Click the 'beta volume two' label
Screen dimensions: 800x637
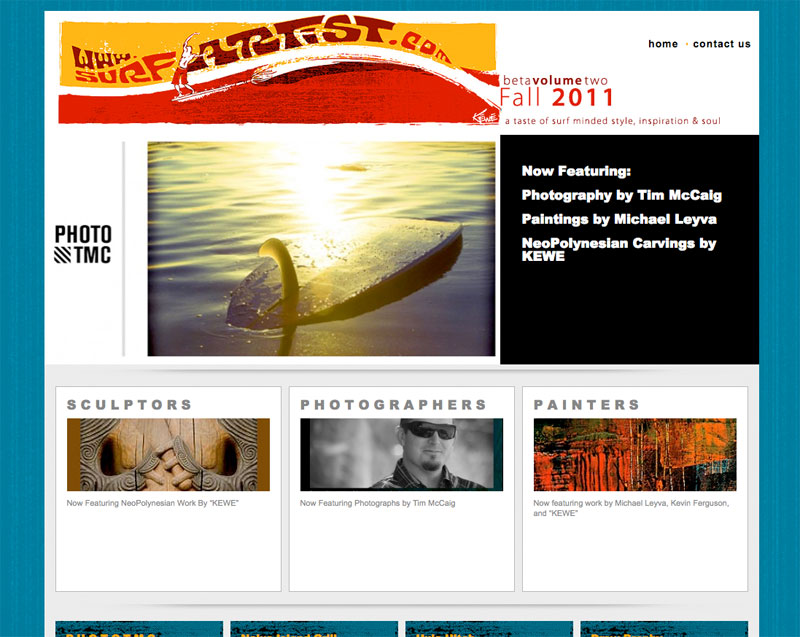pyautogui.click(x=555, y=80)
